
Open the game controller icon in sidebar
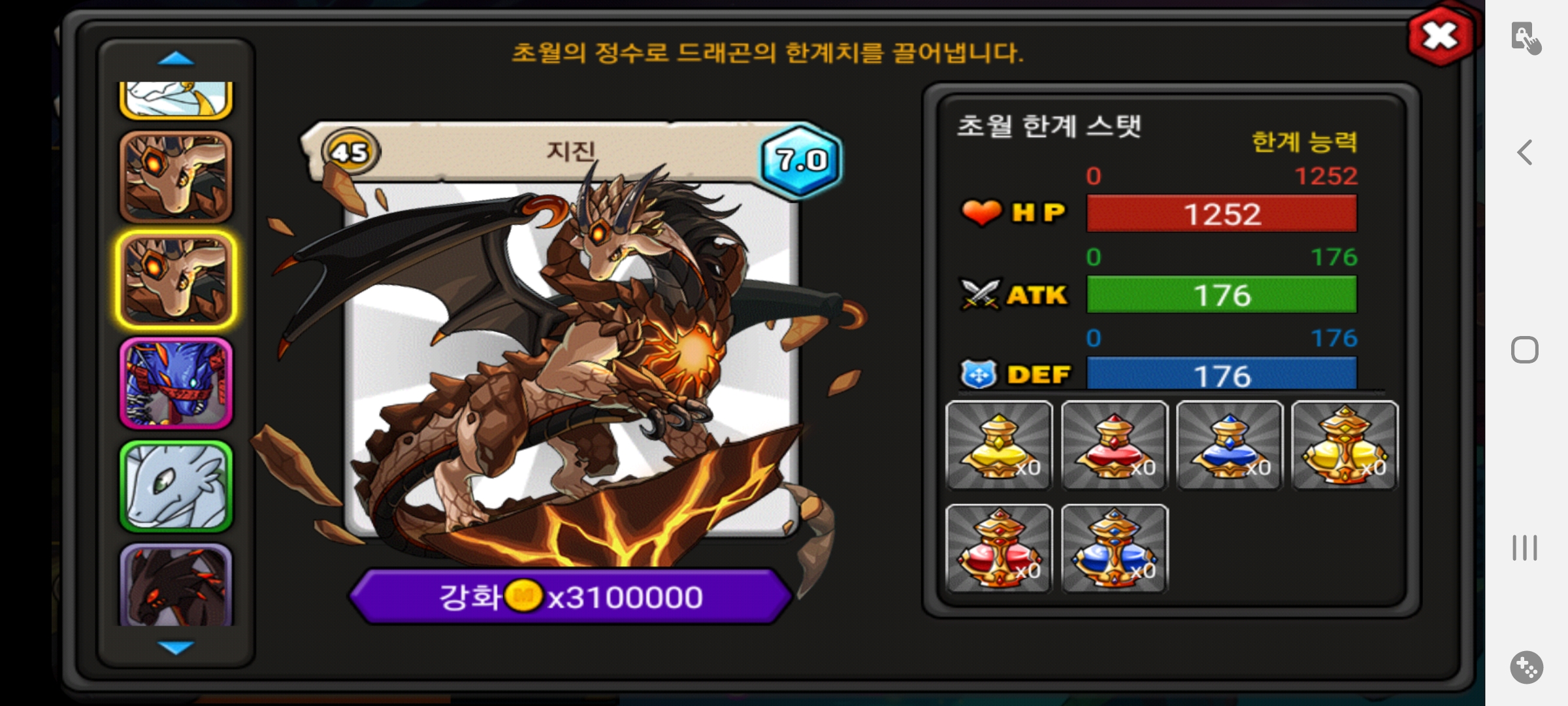(x=1526, y=667)
